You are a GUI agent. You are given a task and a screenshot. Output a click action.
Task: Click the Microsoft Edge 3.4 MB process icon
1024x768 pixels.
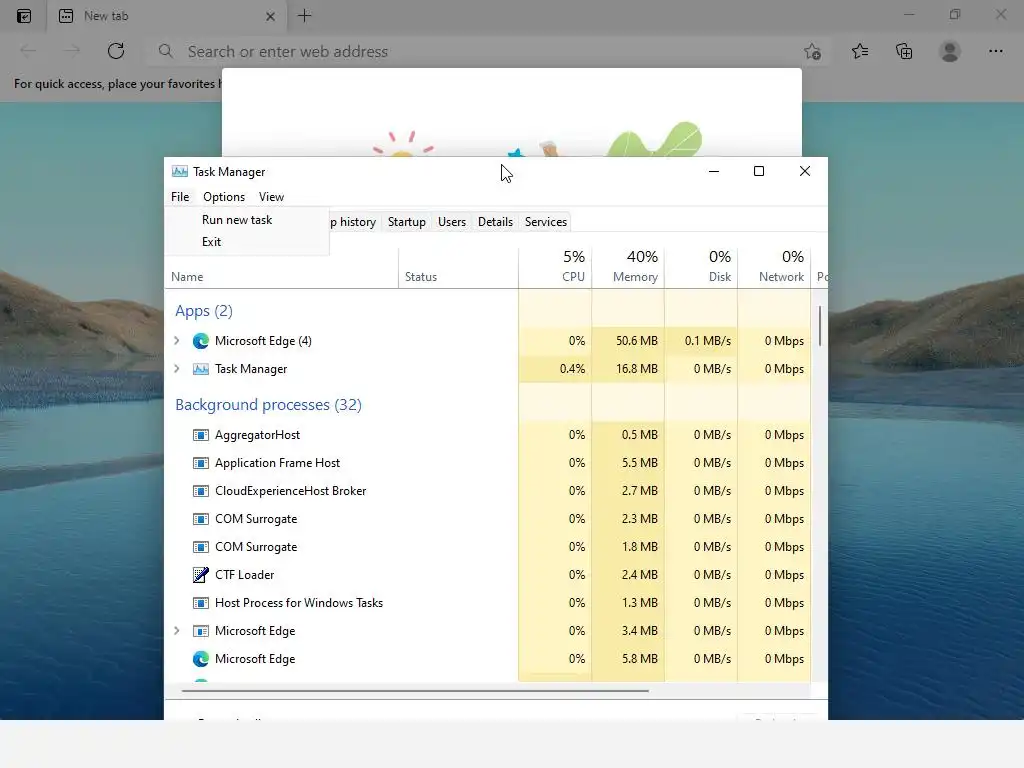click(200, 632)
